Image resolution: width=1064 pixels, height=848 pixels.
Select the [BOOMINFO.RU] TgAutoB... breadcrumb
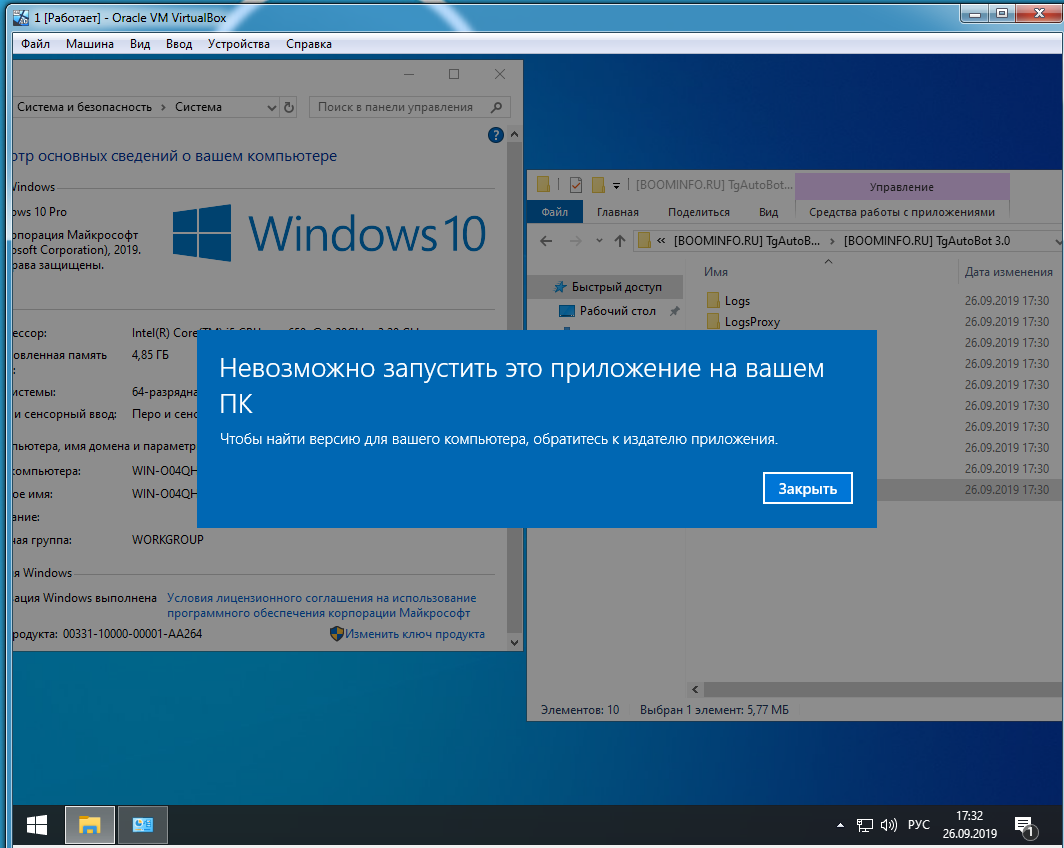click(x=746, y=241)
